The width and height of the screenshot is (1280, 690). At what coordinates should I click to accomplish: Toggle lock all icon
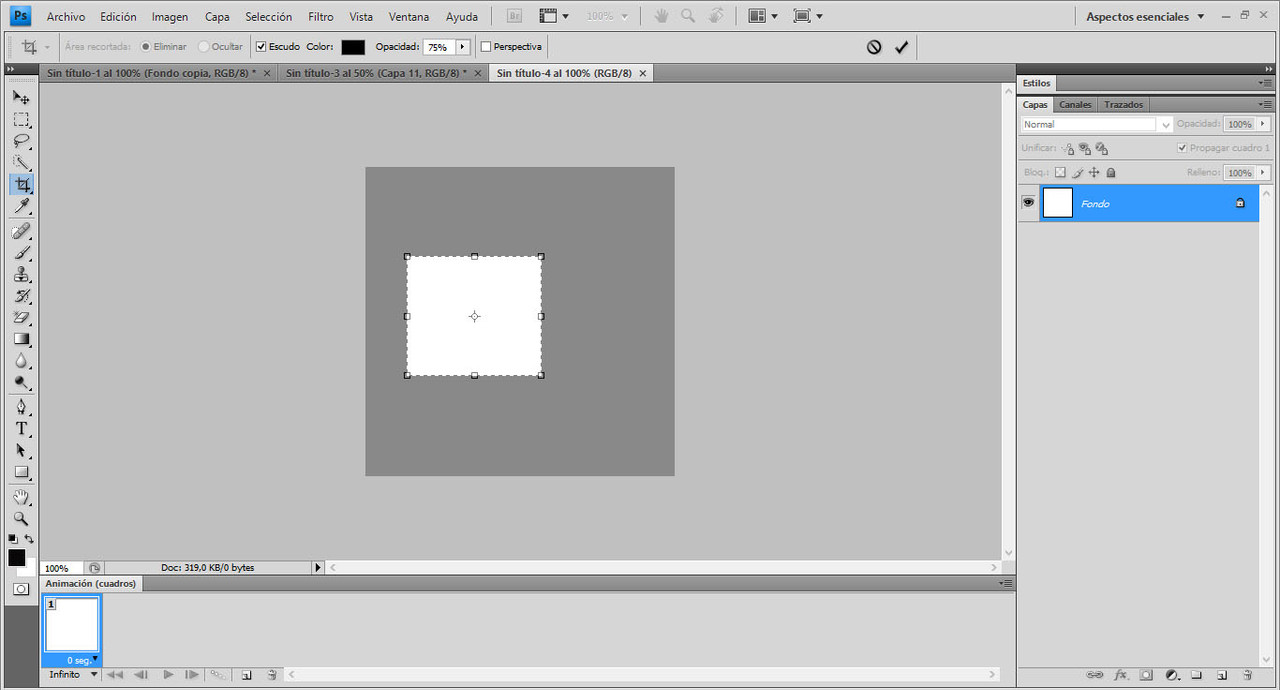click(x=1110, y=173)
